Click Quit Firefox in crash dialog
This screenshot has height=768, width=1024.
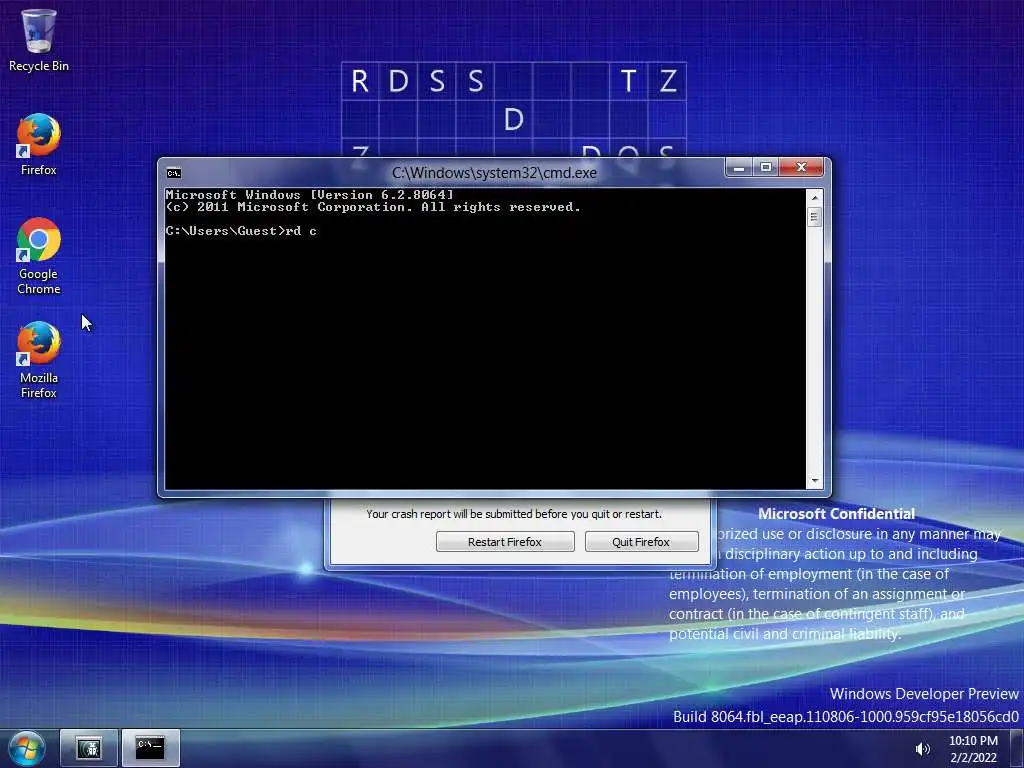pos(641,541)
